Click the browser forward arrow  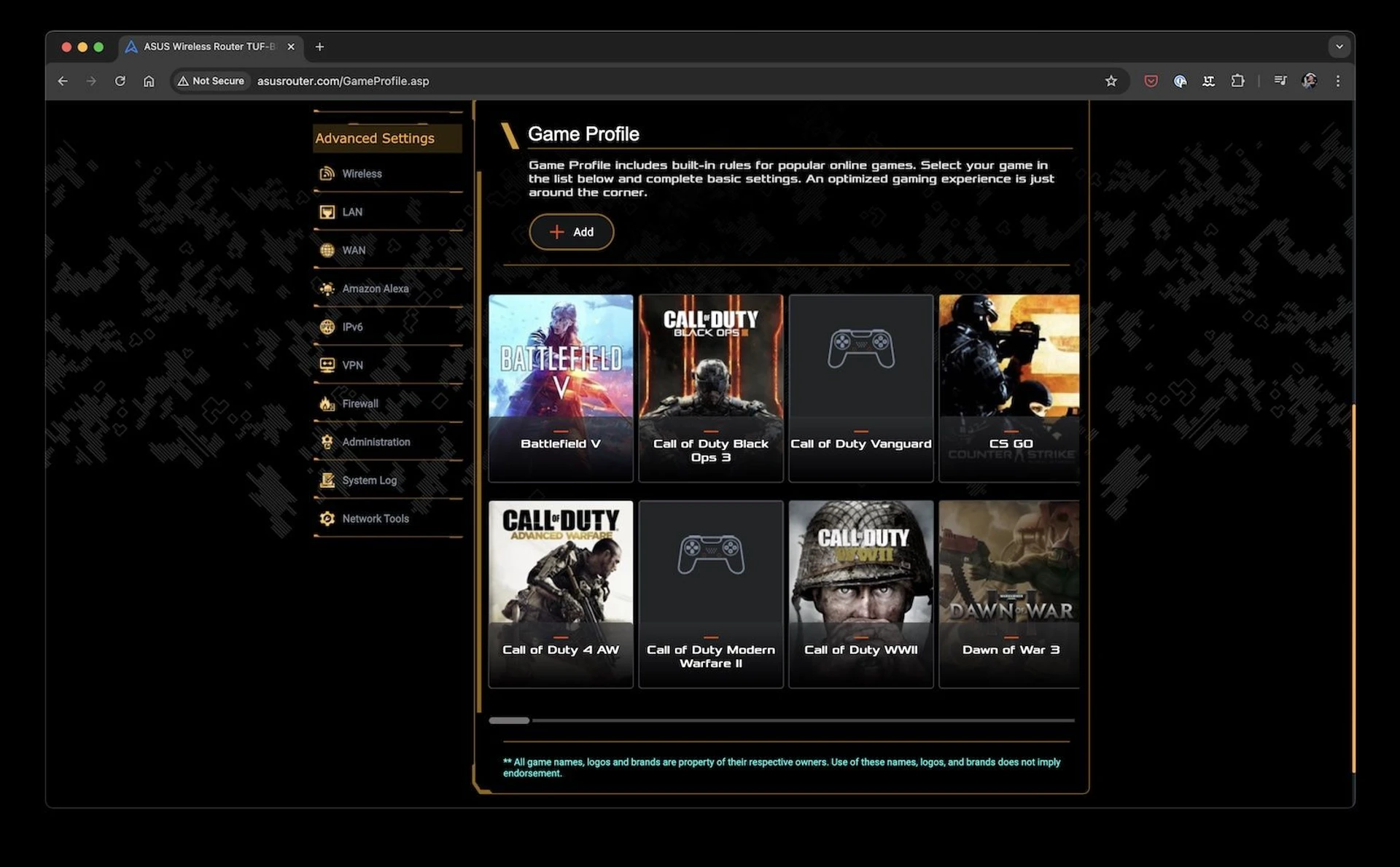pyautogui.click(x=91, y=81)
